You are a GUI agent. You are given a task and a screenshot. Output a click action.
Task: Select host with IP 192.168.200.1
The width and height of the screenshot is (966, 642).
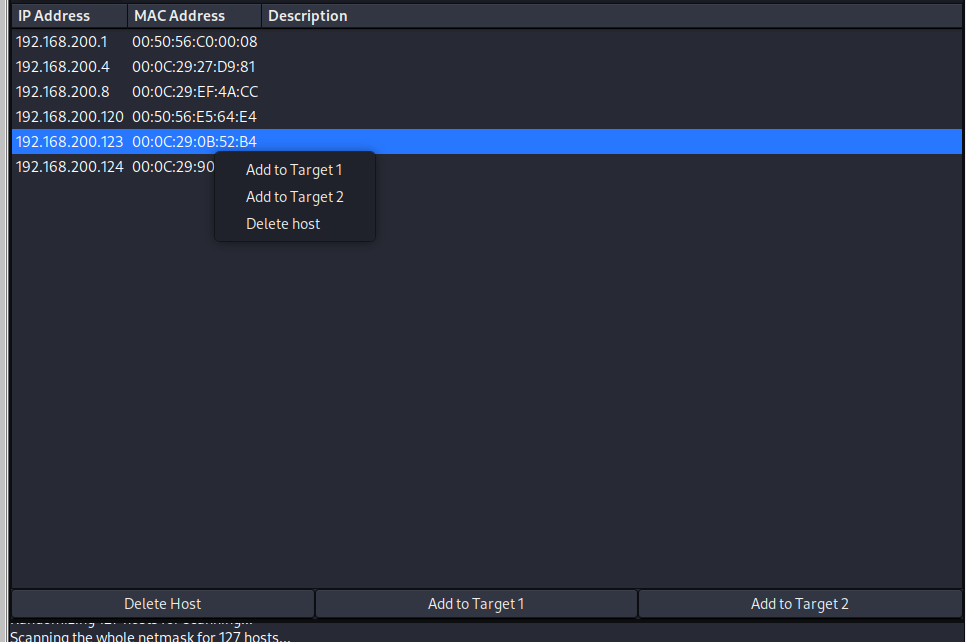click(x=62, y=42)
